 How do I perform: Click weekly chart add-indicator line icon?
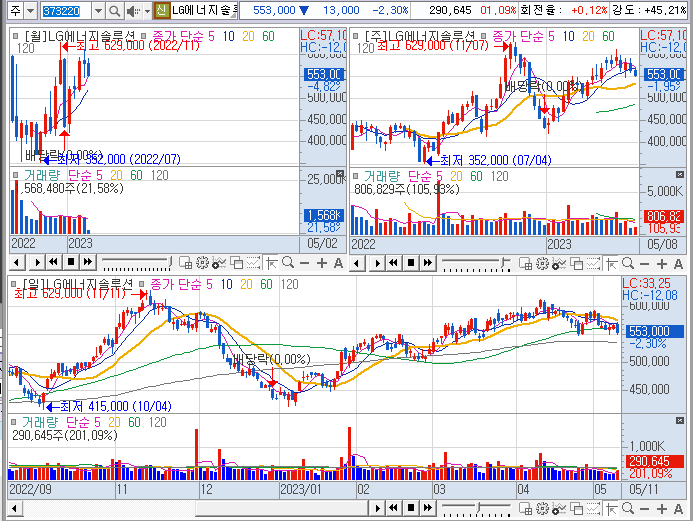point(559,264)
